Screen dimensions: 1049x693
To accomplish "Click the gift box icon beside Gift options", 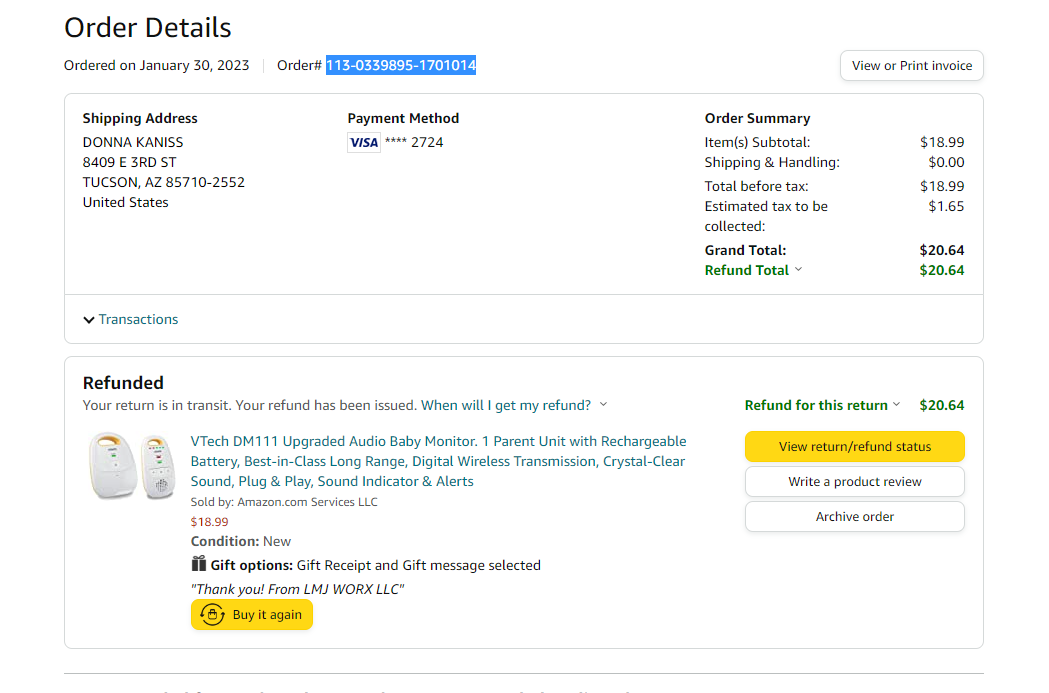I will (x=199, y=564).
